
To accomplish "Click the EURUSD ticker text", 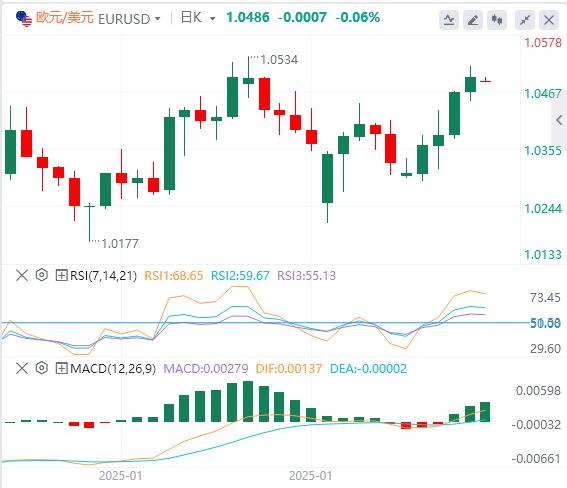I will coord(124,19).
